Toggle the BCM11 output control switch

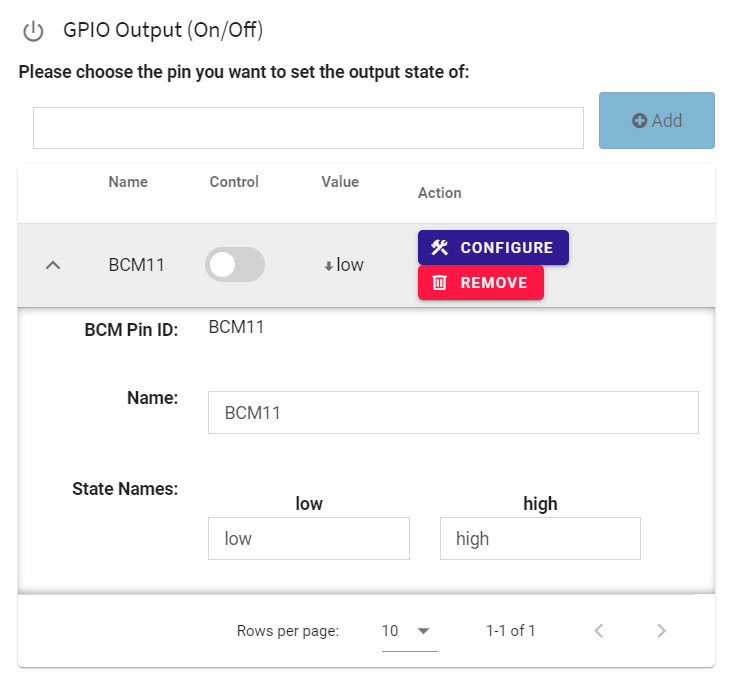click(235, 264)
